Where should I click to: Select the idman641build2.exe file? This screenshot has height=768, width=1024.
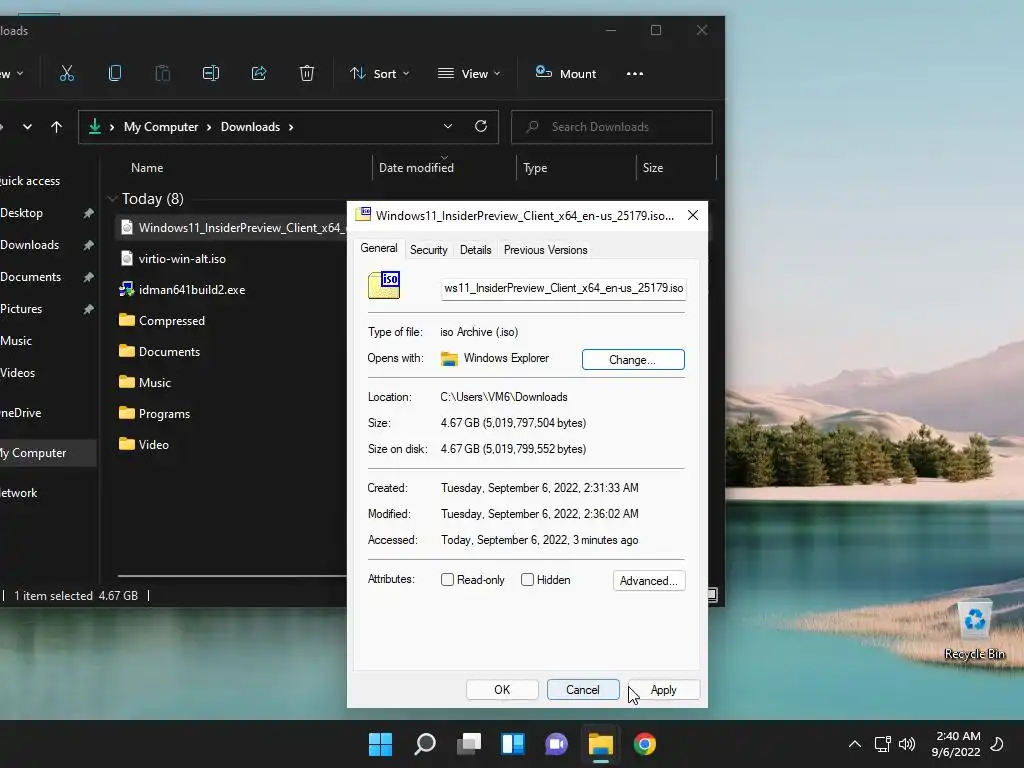pyautogui.click(x=192, y=289)
